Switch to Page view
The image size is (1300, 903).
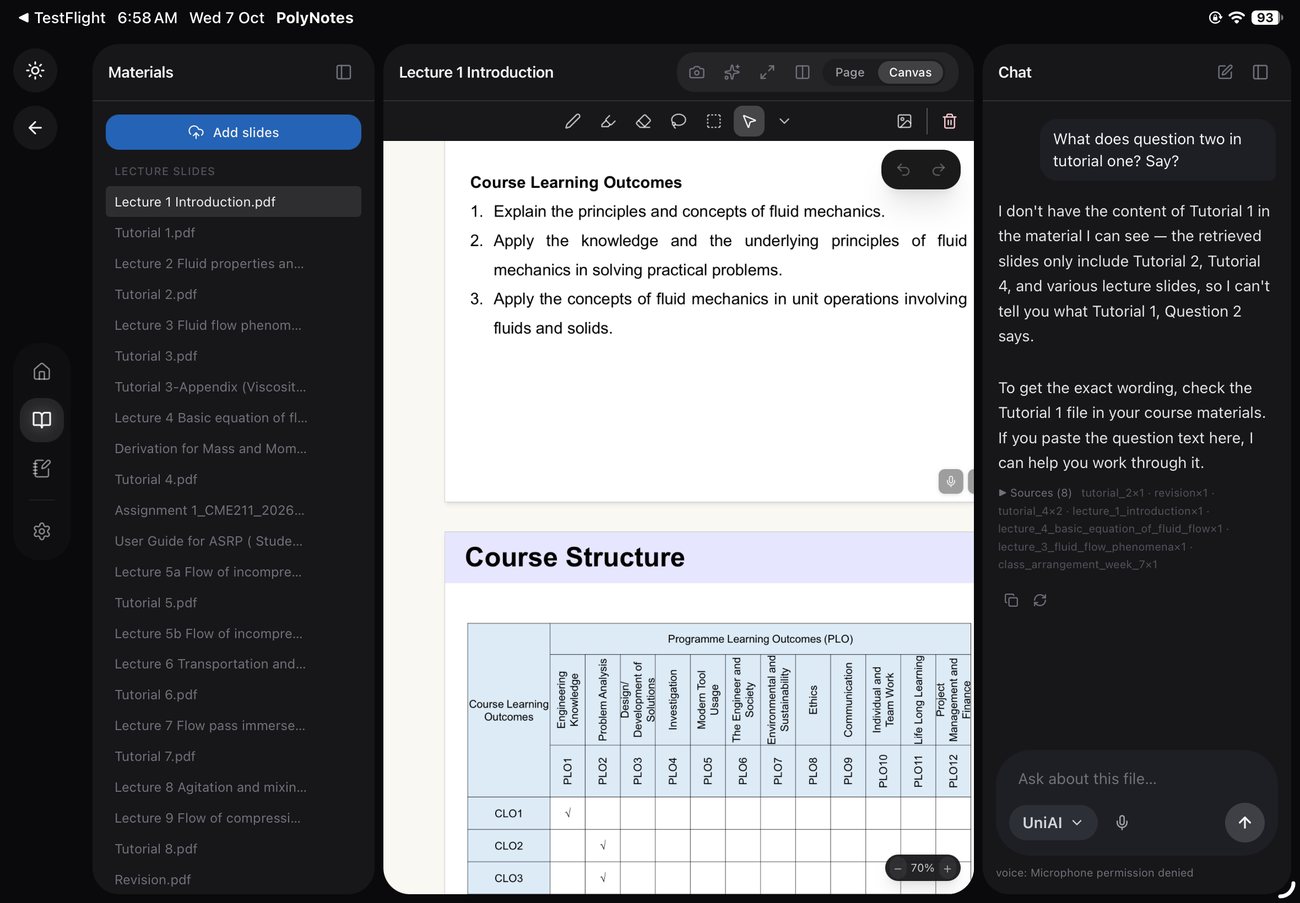coord(850,72)
